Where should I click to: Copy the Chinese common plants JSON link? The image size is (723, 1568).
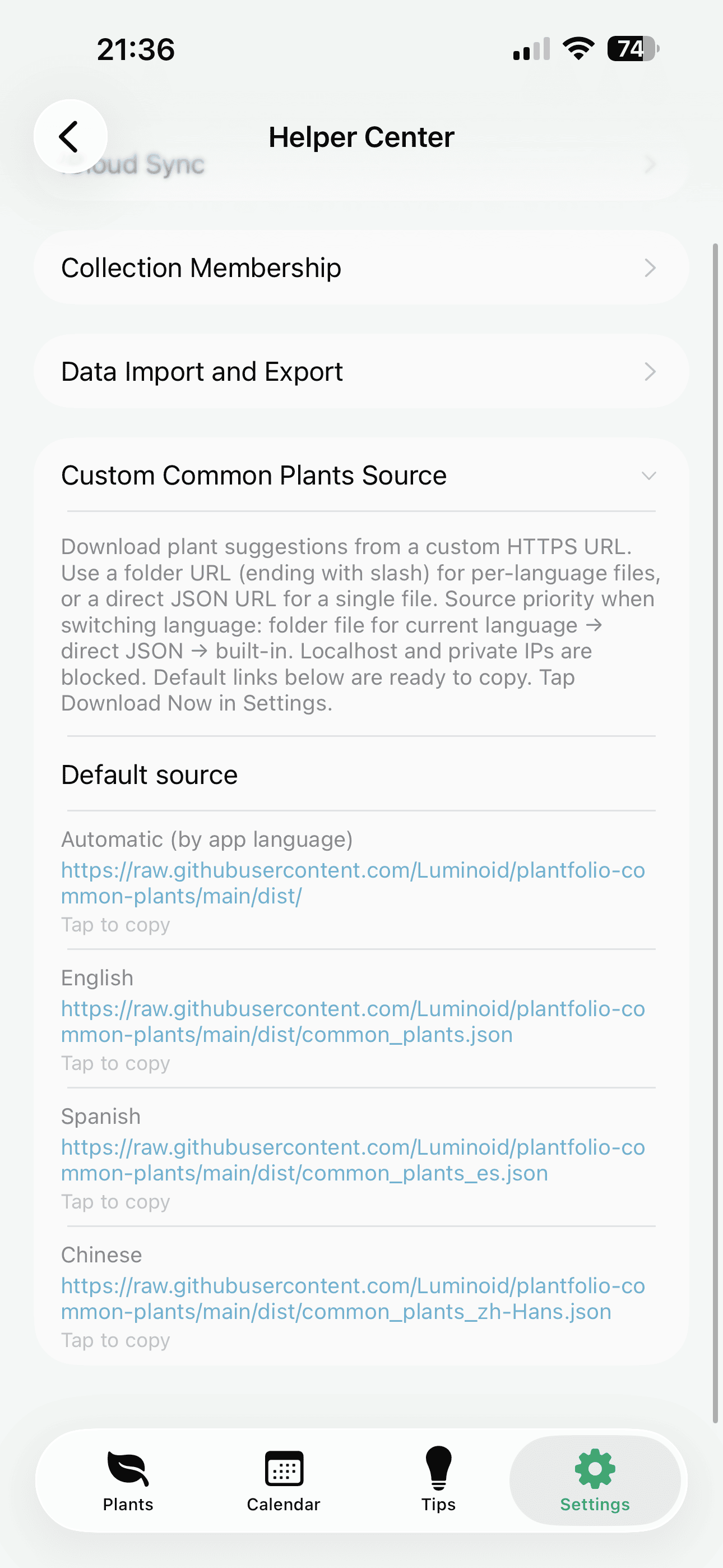coord(353,1298)
